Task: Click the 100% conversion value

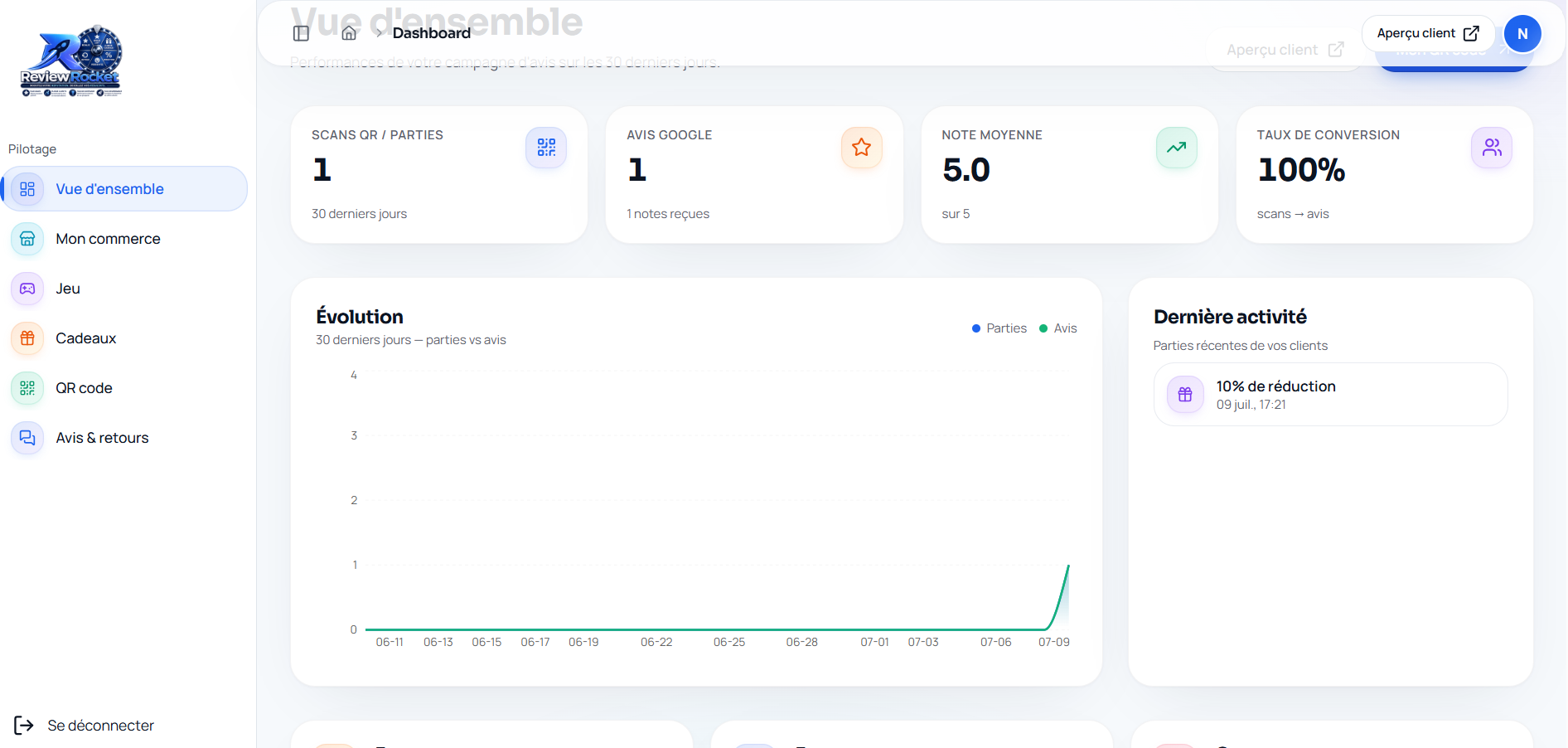Action: pos(1301,170)
